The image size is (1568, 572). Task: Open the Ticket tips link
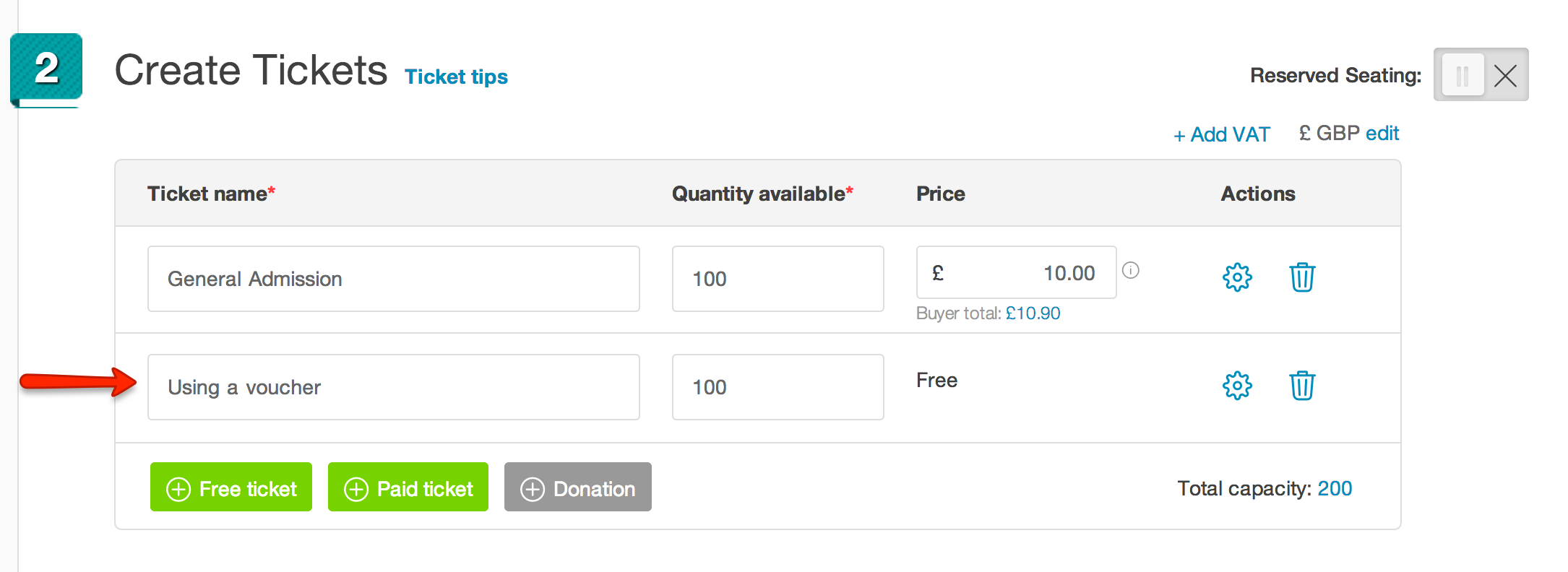tap(456, 77)
